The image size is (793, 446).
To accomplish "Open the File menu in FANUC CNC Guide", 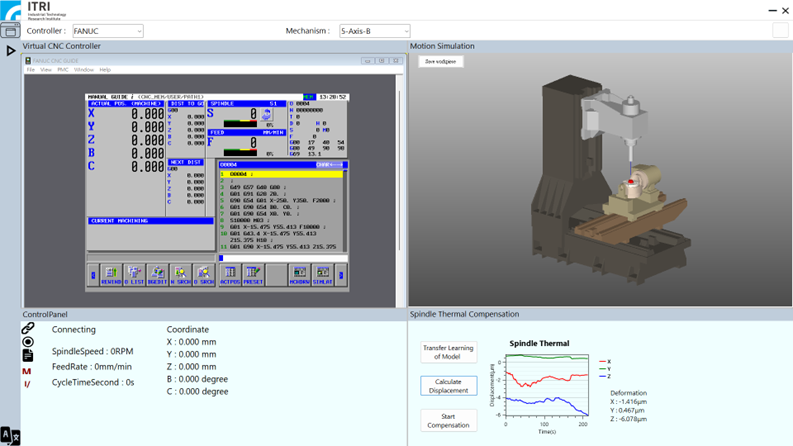I will [x=31, y=70].
